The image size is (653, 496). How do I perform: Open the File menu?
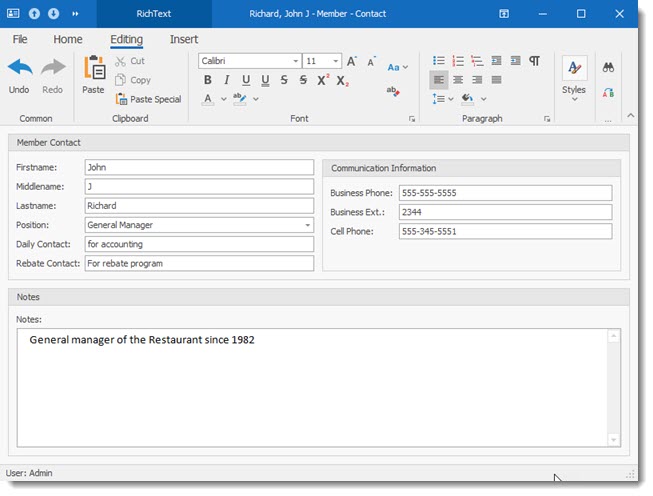click(20, 40)
